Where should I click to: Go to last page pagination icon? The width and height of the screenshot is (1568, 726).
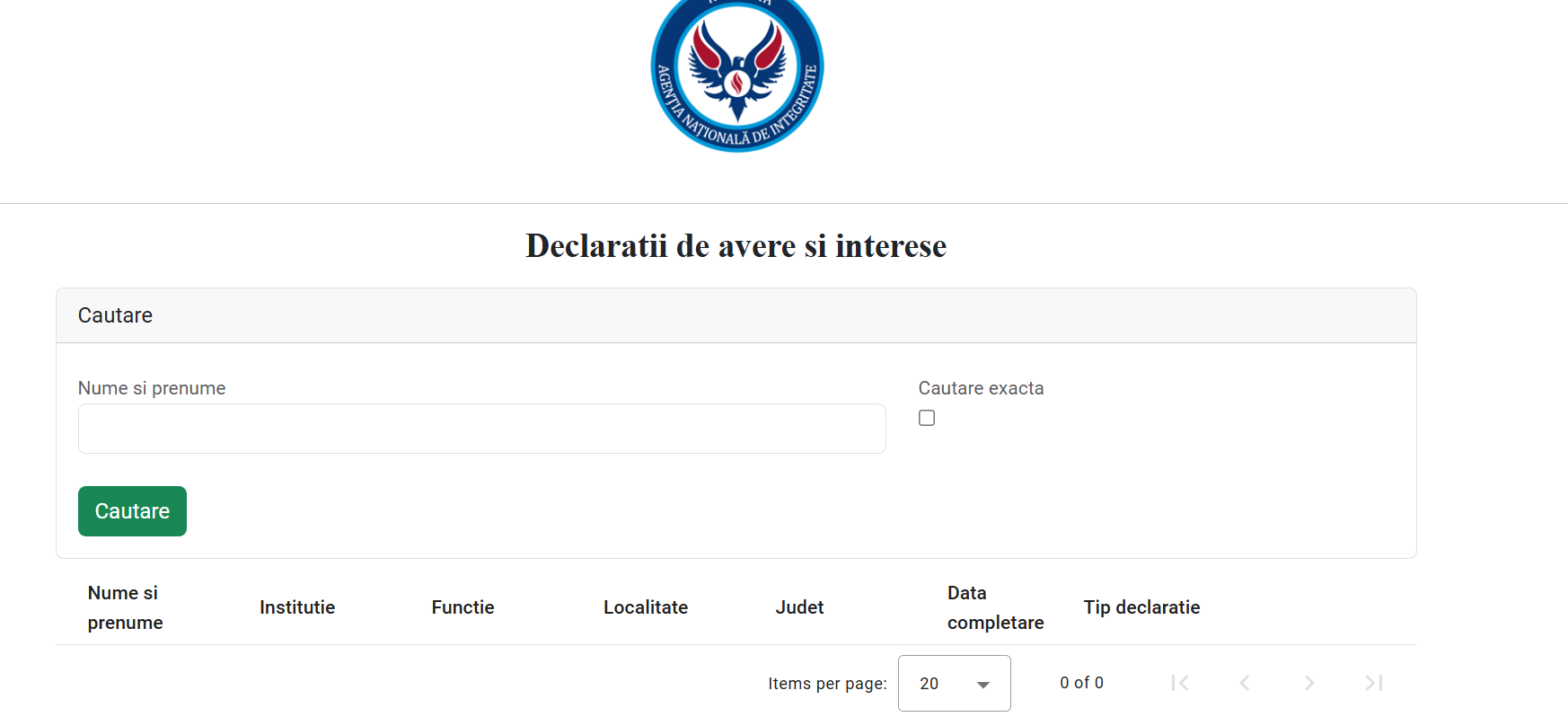[1374, 683]
